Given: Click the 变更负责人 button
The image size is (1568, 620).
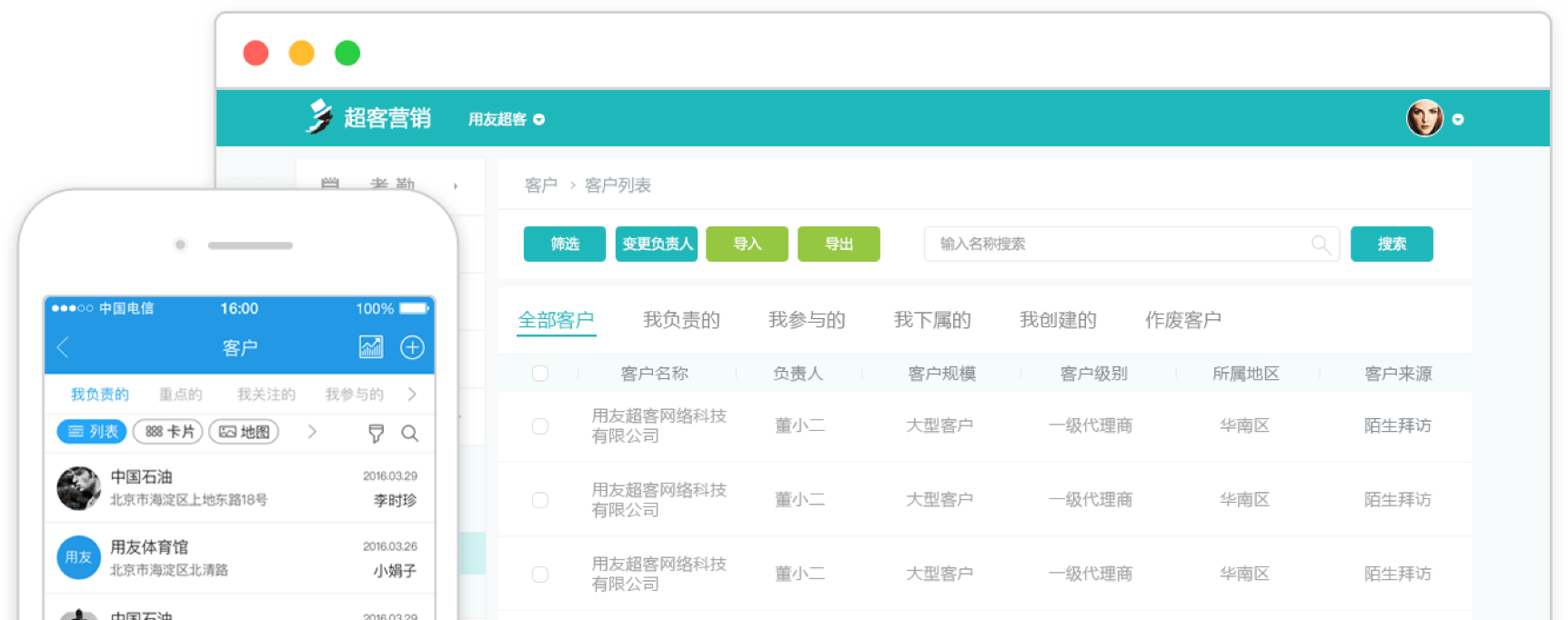Looking at the screenshot, I should (657, 244).
